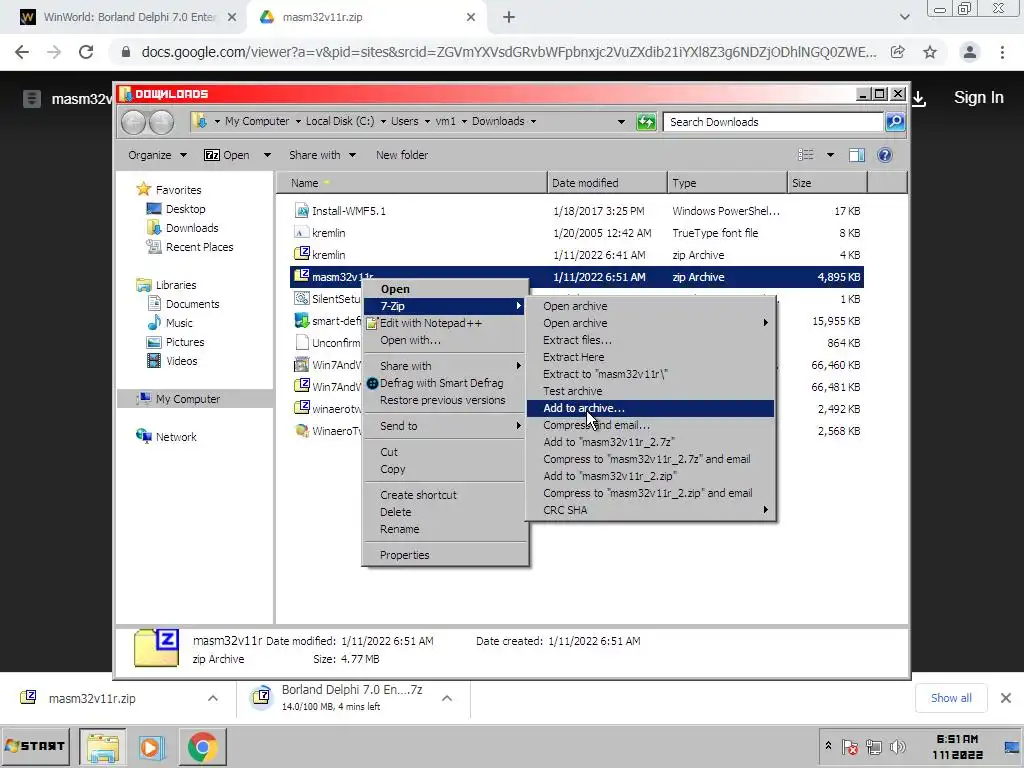Click Sign In link

(x=978, y=98)
